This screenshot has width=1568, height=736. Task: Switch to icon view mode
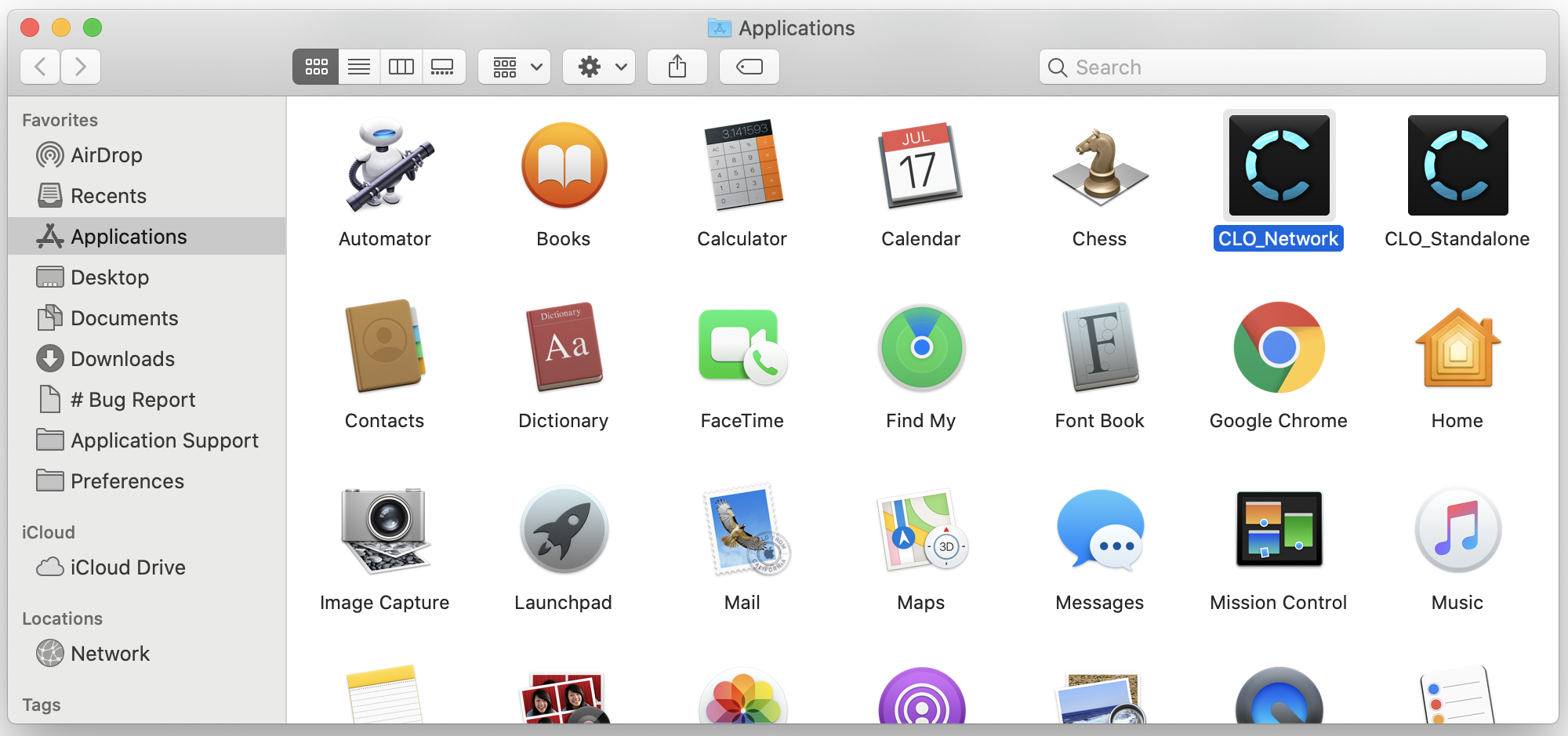[x=316, y=67]
